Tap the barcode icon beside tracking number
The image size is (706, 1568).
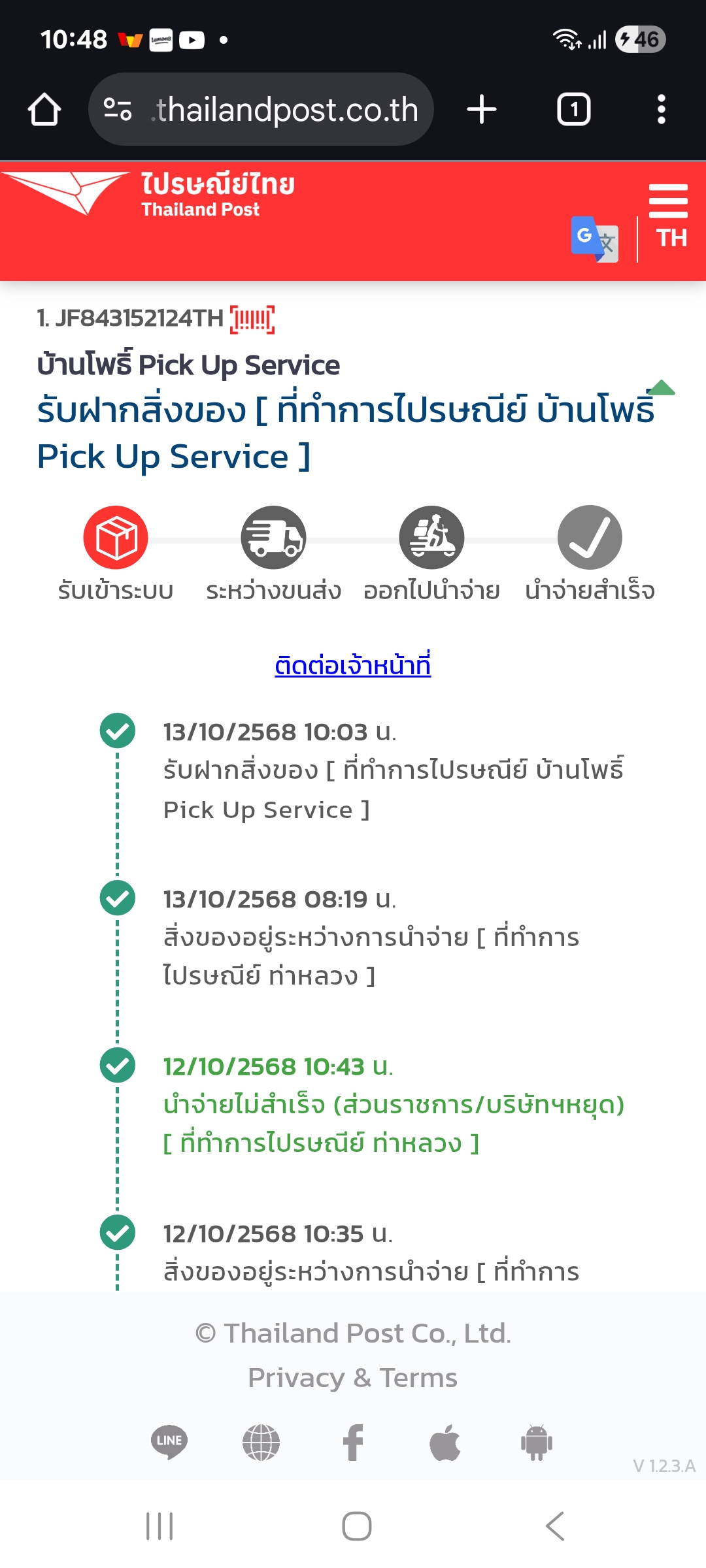click(252, 320)
